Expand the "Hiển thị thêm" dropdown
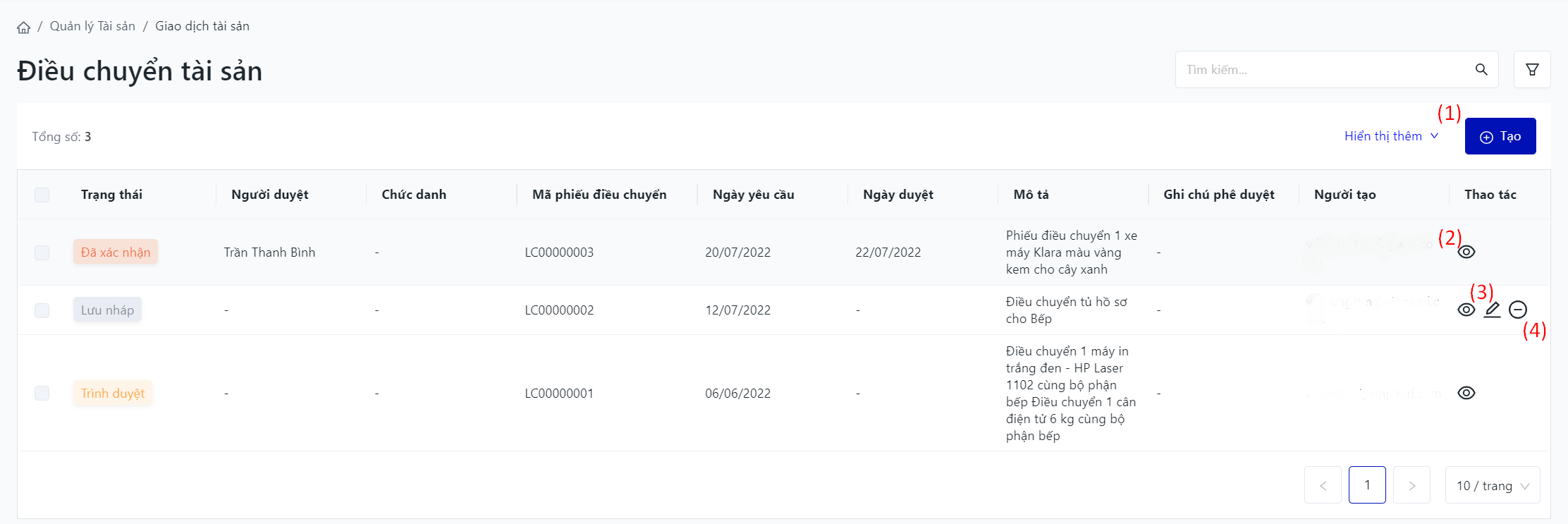 click(x=1391, y=136)
